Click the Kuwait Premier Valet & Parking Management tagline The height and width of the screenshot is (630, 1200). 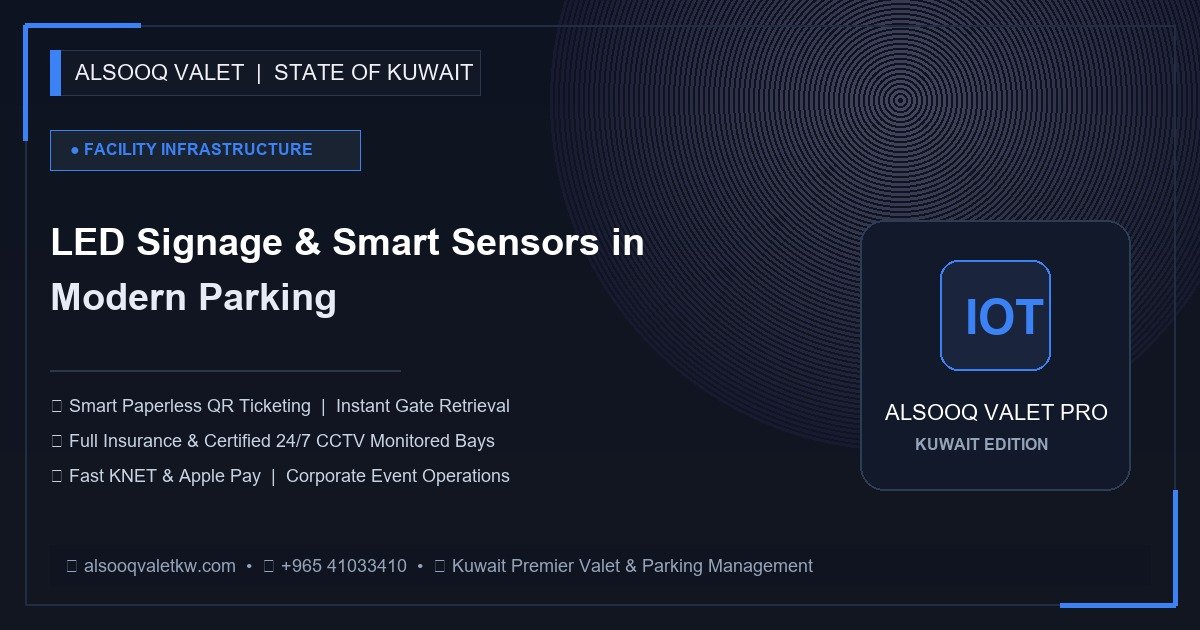[x=632, y=566]
